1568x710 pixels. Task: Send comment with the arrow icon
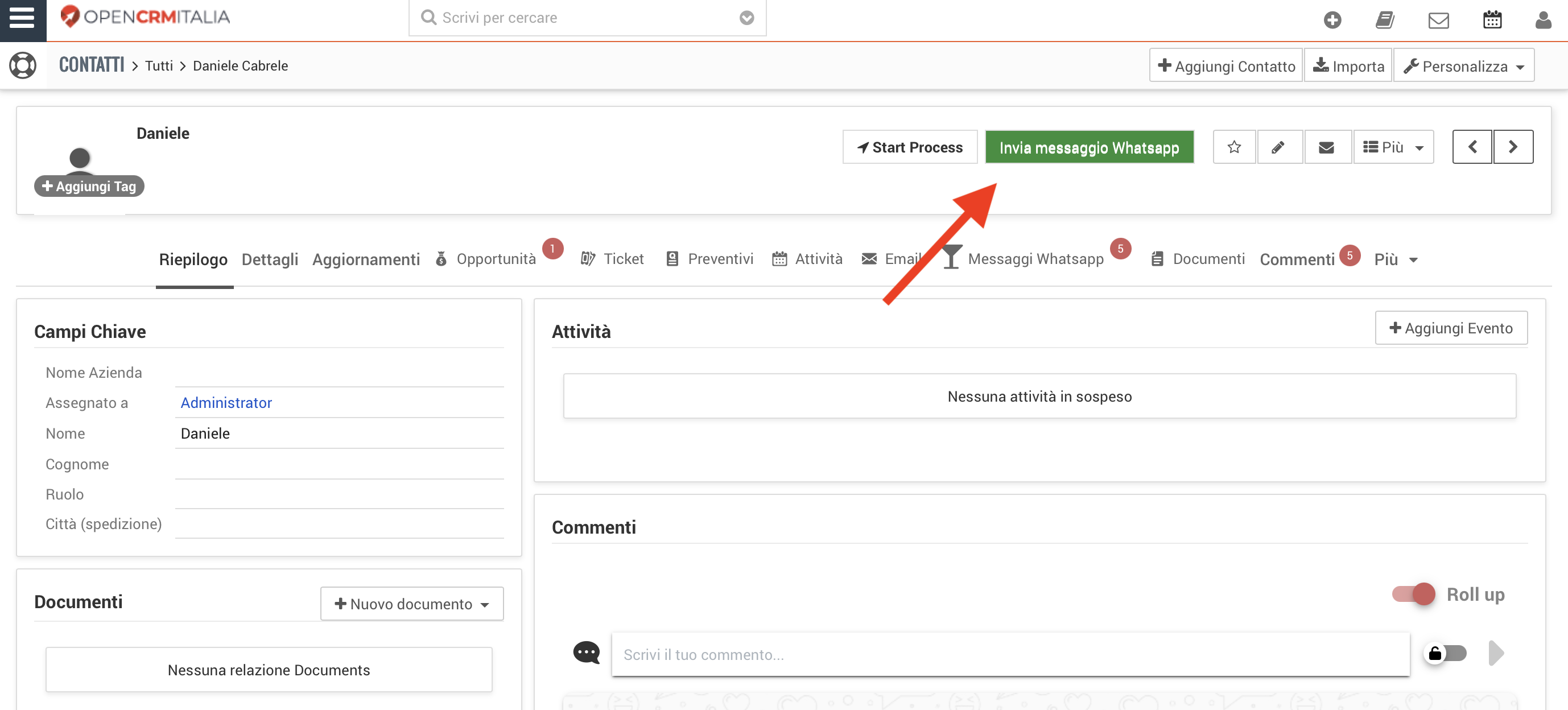pos(1496,653)
